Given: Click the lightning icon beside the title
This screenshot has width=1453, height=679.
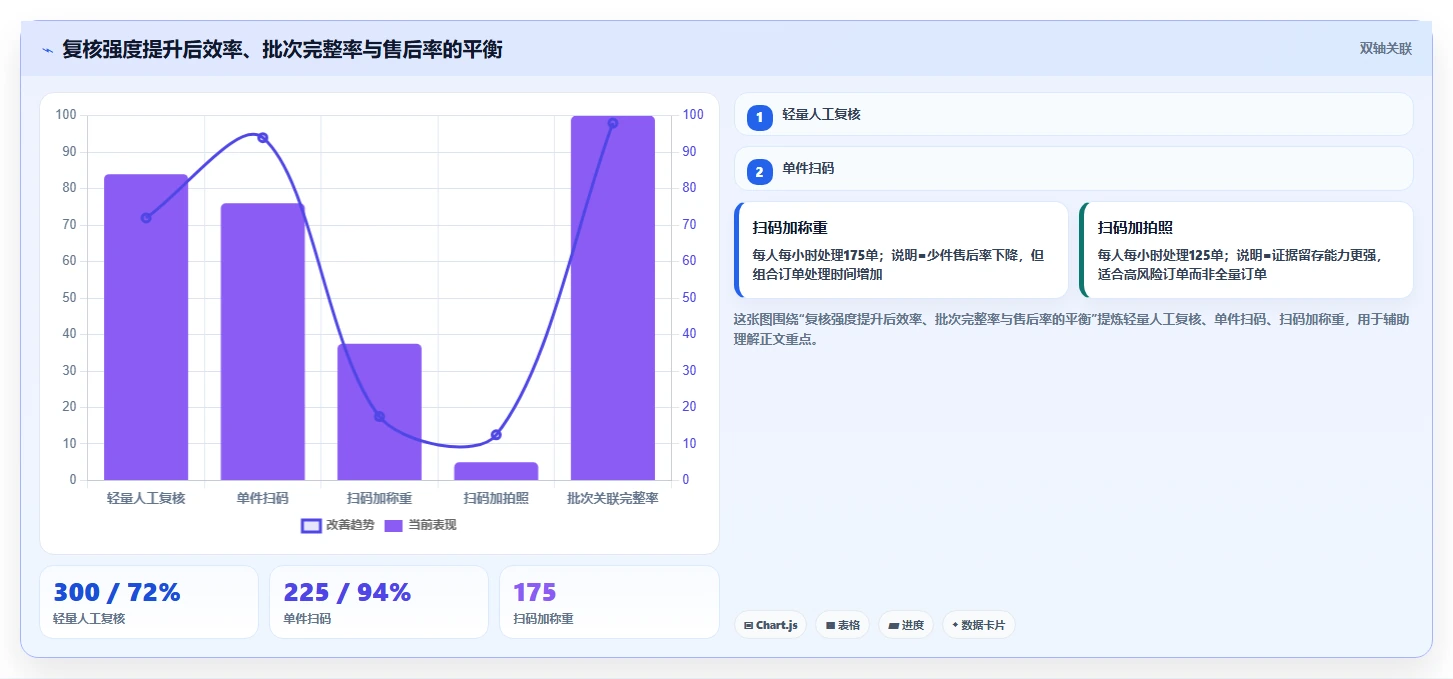Looking at the screenshot, I should tap(47, 49).
